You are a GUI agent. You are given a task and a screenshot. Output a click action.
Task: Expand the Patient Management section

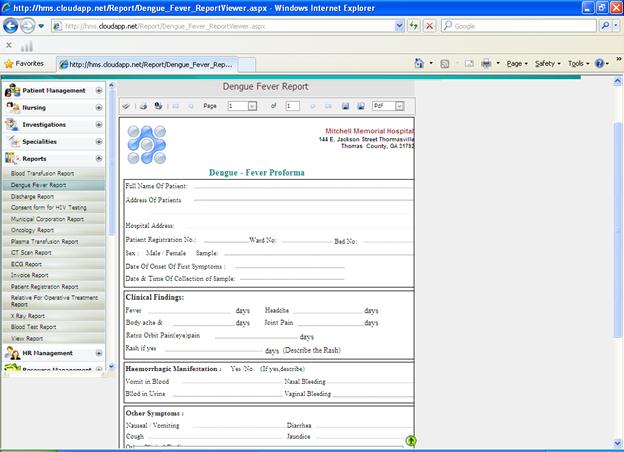click(x=98, y=91)
